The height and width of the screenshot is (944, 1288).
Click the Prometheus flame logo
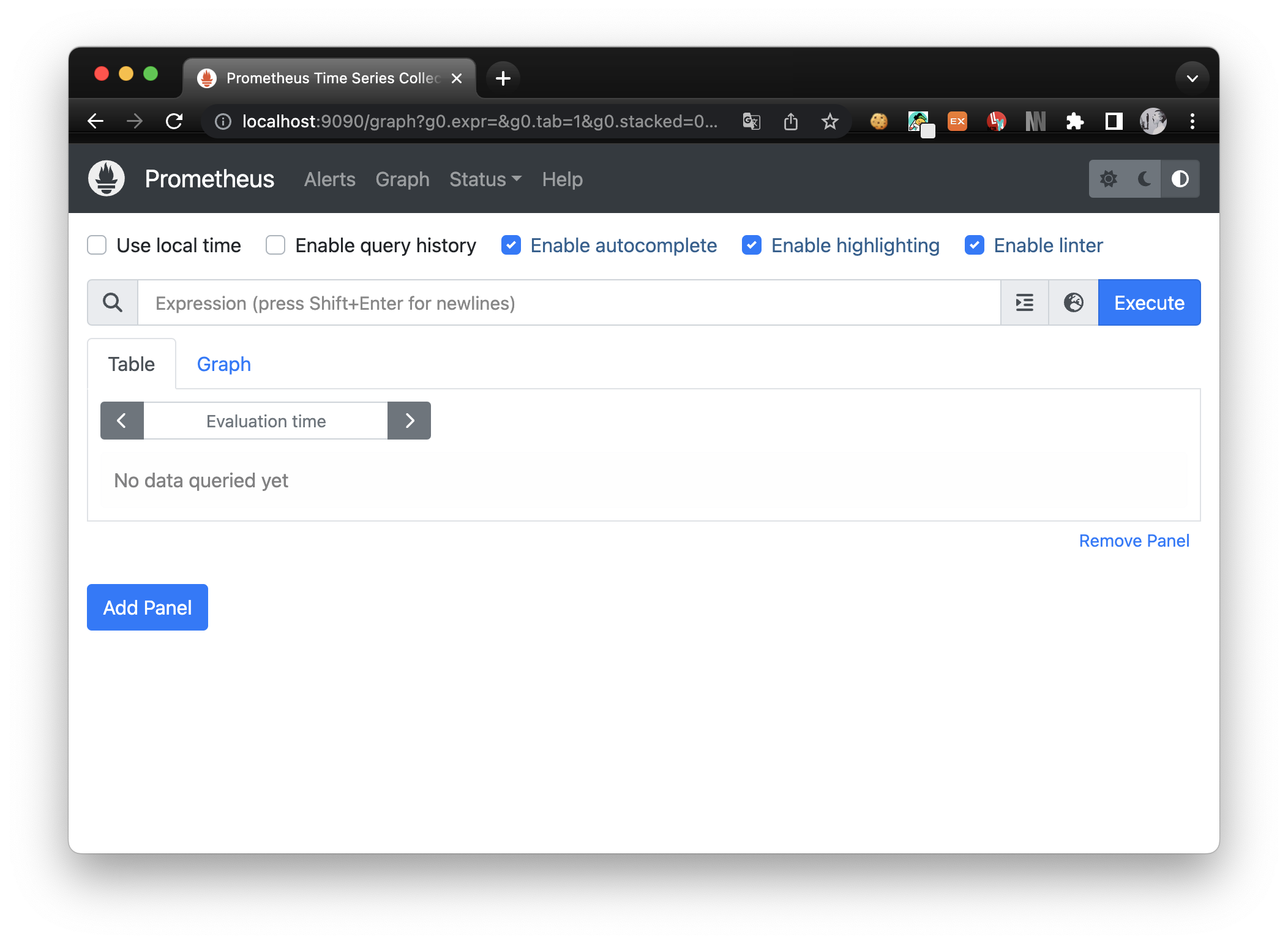(107, 179)
